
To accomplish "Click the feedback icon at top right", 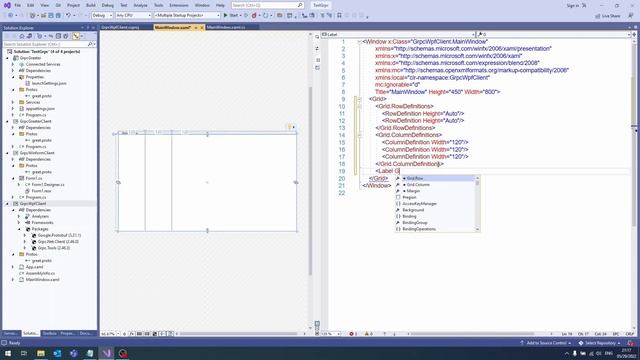I will (631, 16).
